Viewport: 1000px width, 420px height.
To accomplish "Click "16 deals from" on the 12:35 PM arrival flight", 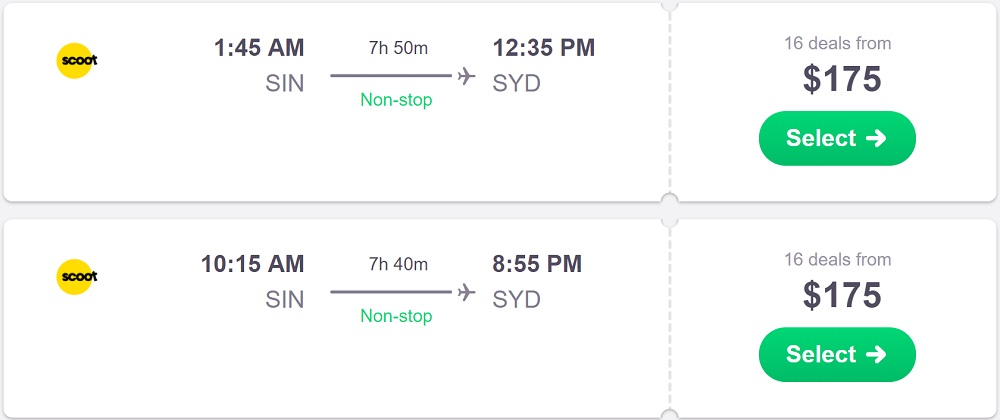I will click(x=837, y=43).
